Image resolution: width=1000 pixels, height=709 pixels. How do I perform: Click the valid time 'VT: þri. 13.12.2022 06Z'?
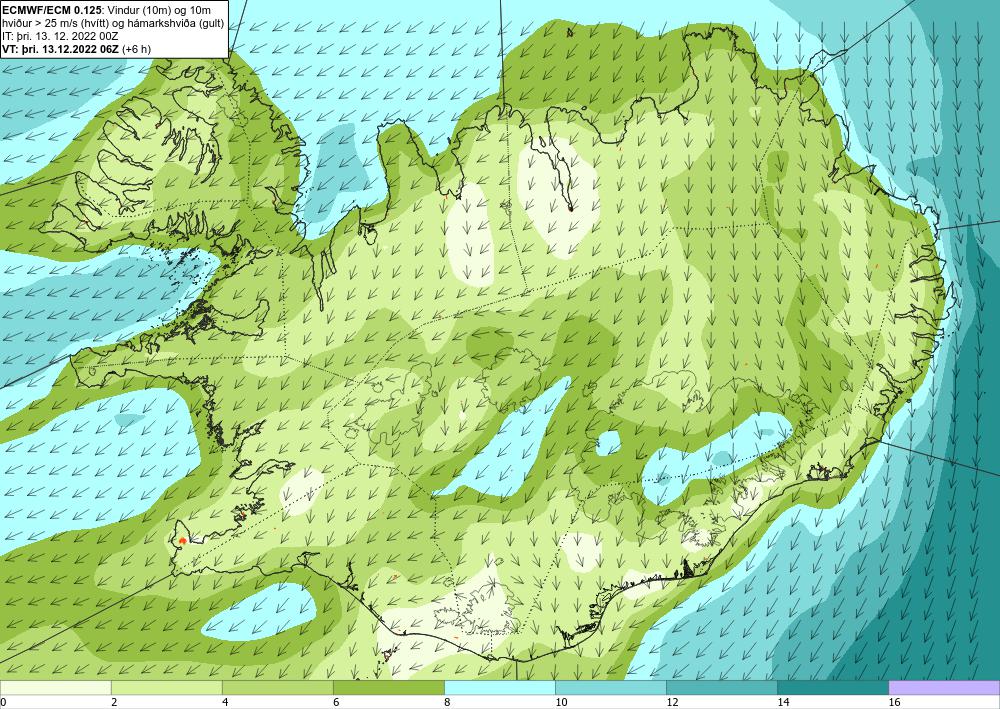coord(60,49)
